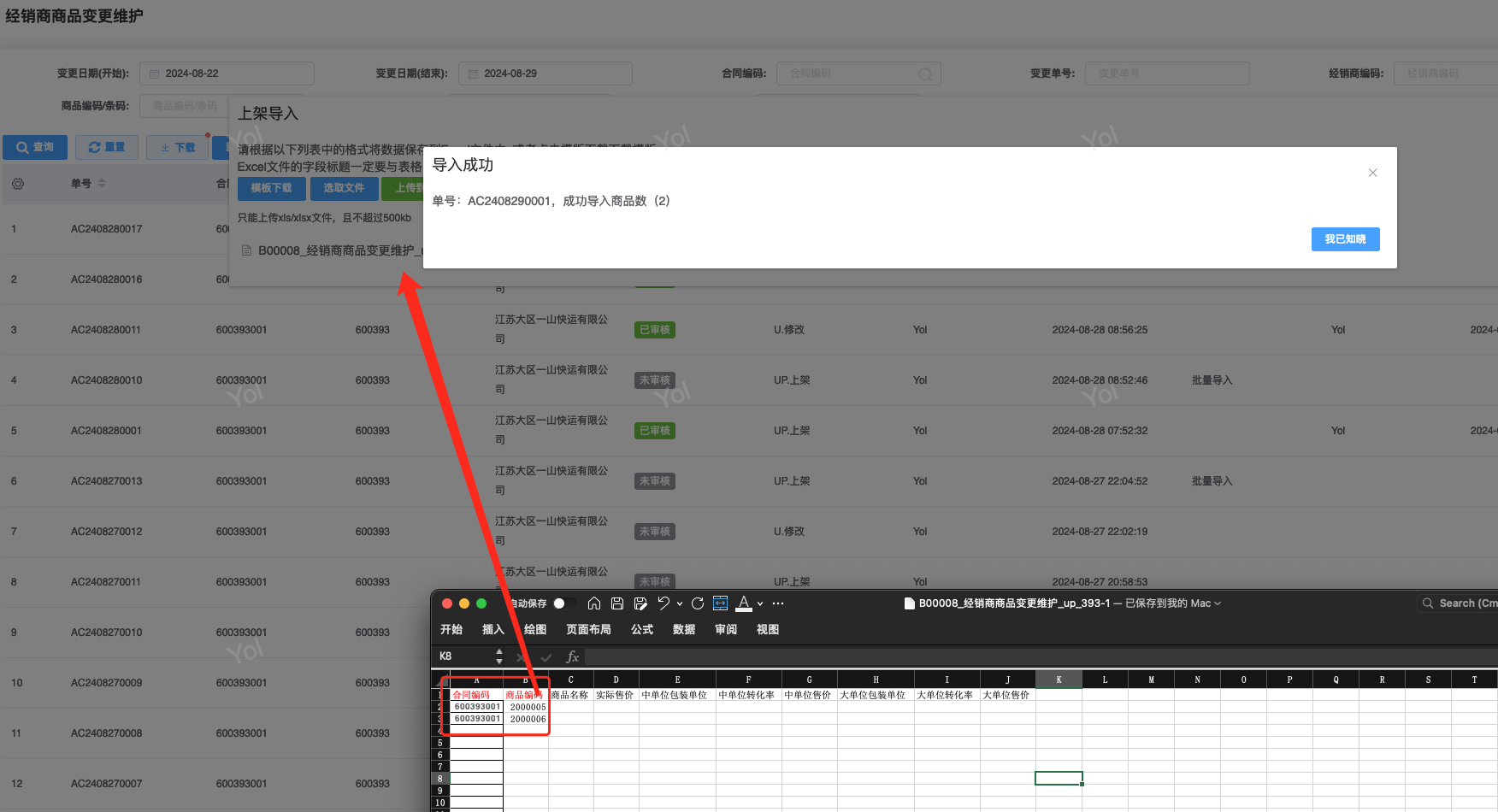This screenshot has height=812, width=1498.
Task: Click the K8 name box field
Action: pyautogui.click(x=462, y=656)
